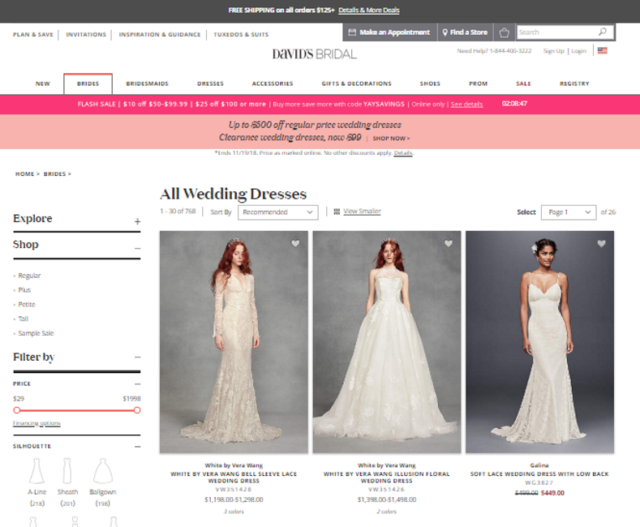Click the Find a Store button
The width and height of the screenshot is (640, 527).
(x=464, y=32)
